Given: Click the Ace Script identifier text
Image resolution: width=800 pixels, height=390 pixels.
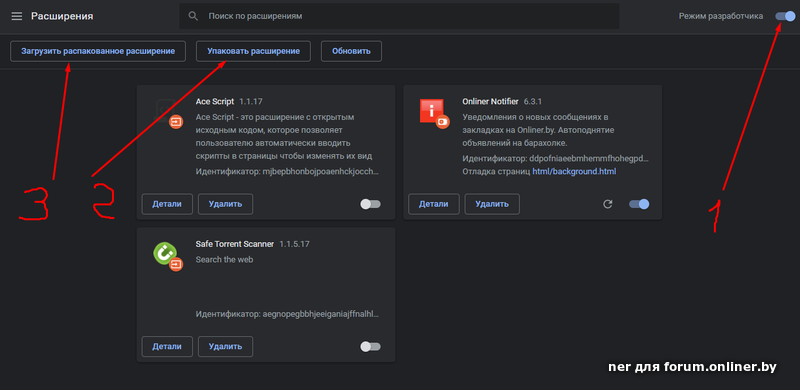Looking at the screenshot, I should pos(287,172).
